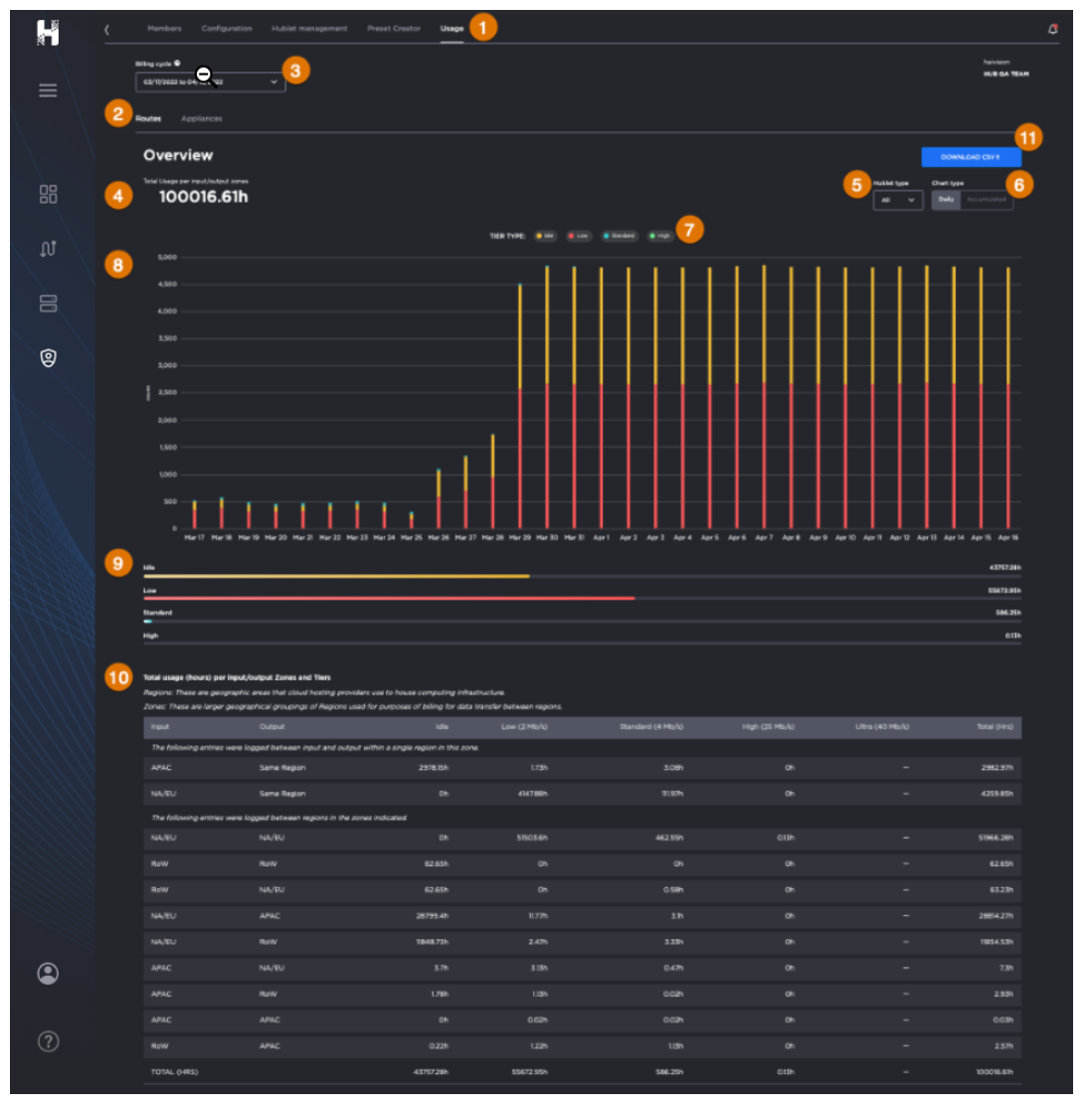Open the routes icon in sidebar
Screen dimensions: 1092x1114
48,249
